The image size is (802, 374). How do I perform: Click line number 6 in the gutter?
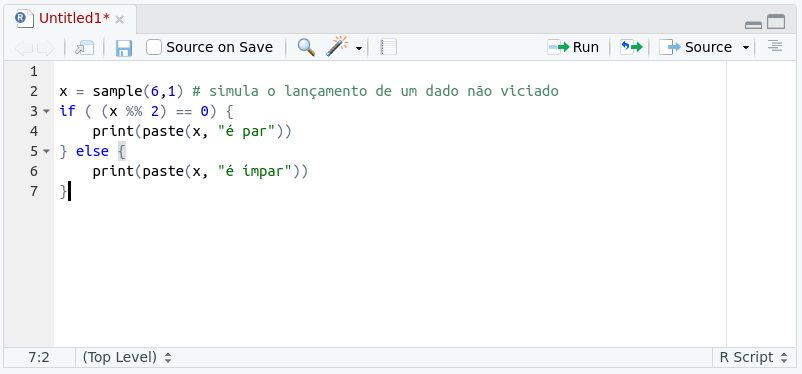pyautogui.click(x=34, y=171)
